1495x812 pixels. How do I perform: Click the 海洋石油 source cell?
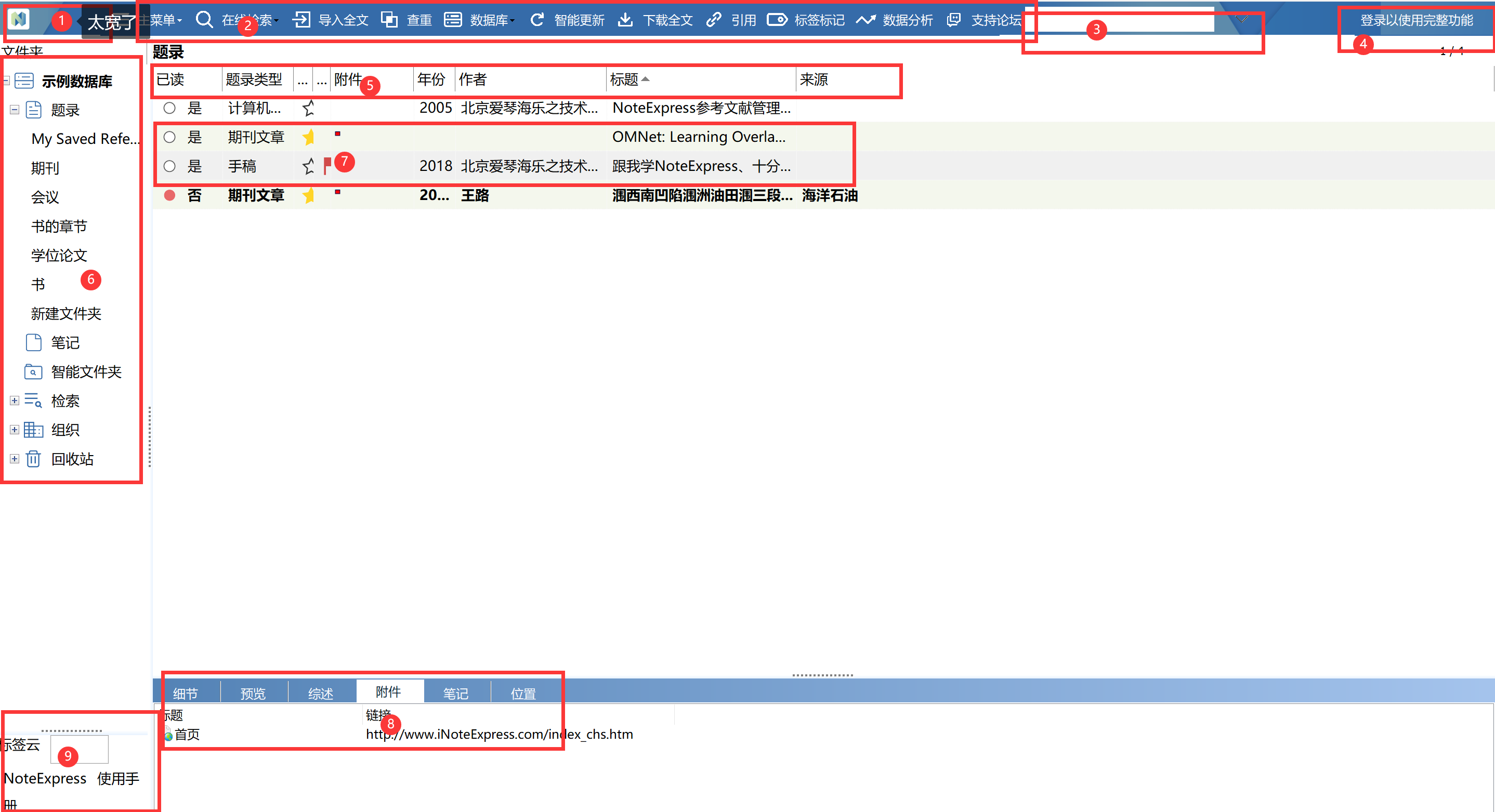click(x=829, y=195)
